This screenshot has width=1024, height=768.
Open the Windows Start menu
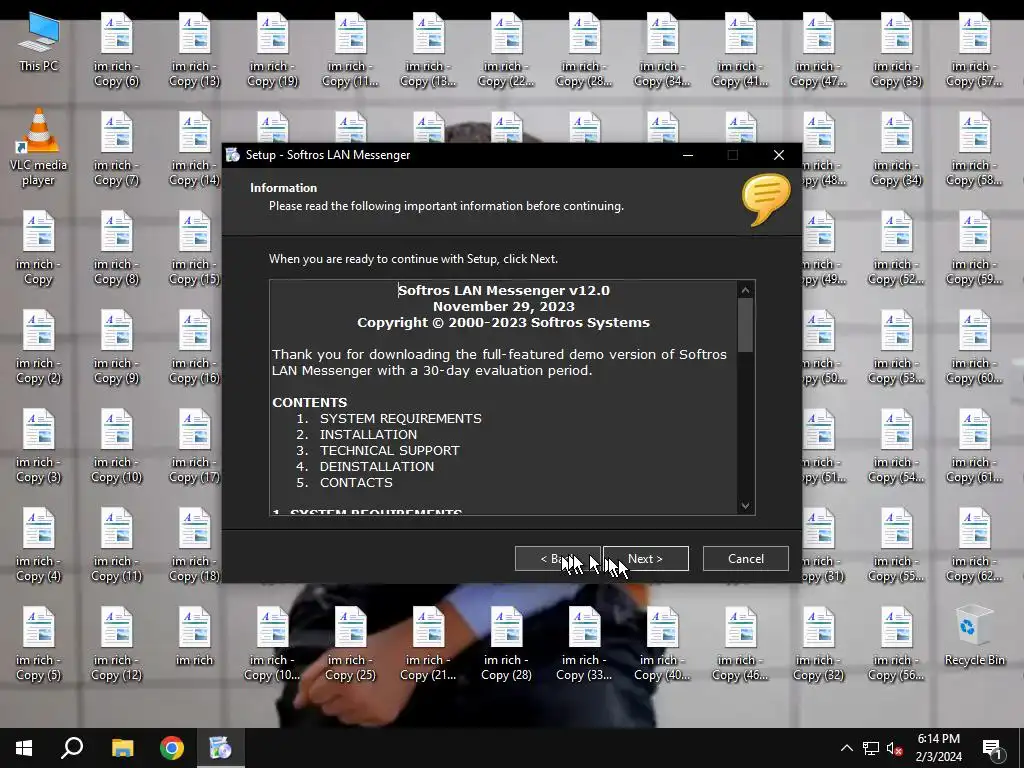[24, 748]
